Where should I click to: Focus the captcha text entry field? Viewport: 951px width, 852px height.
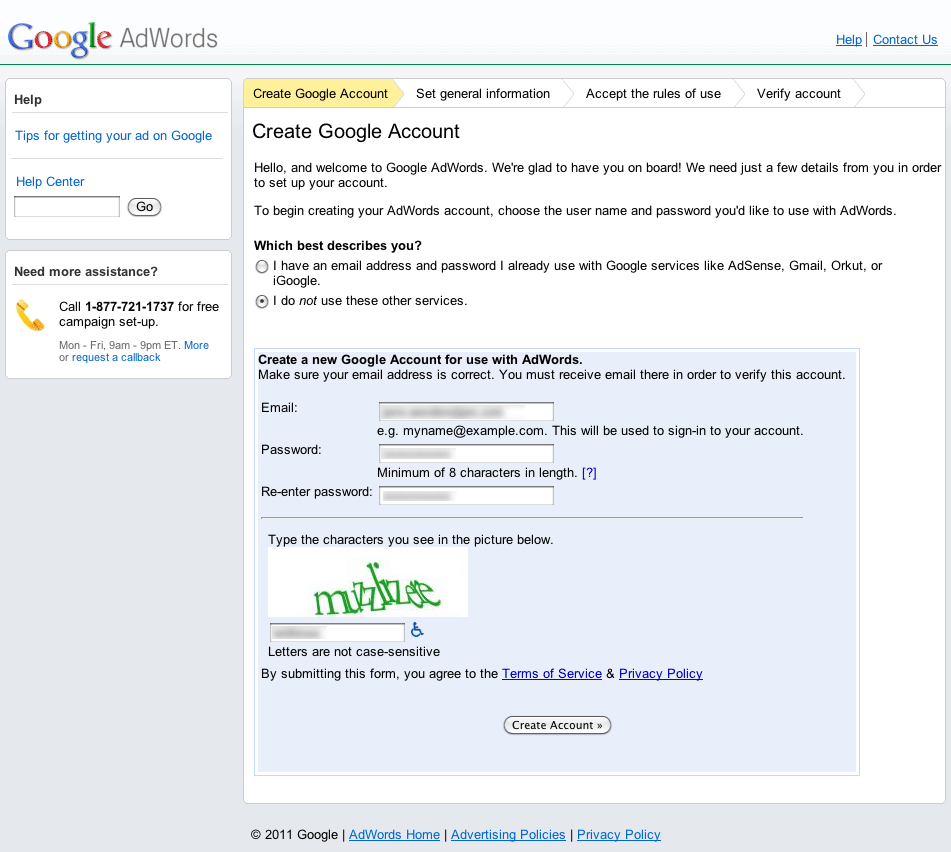click(337, 632)
